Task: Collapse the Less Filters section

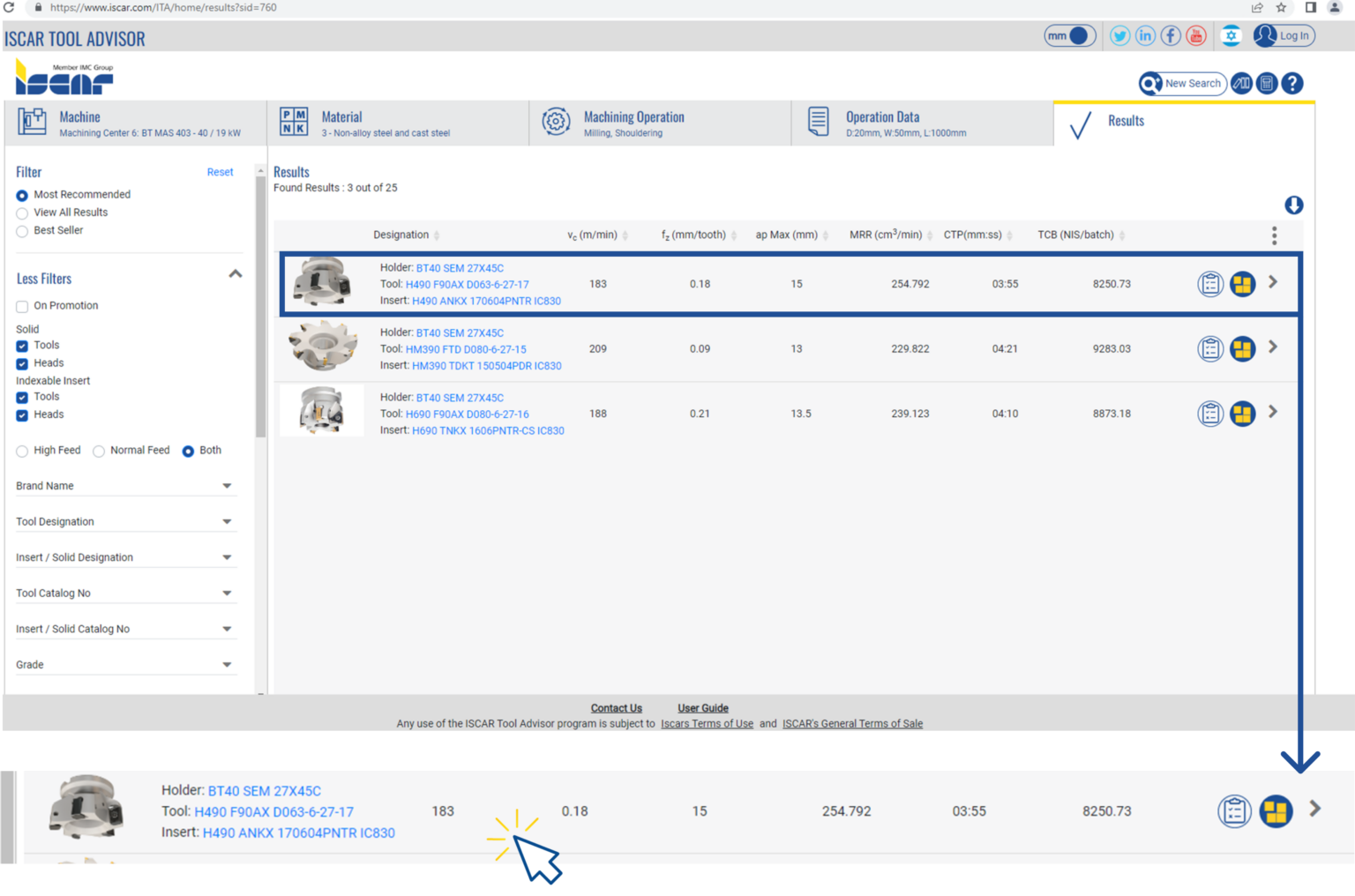Action: click(x=235, y=274)
